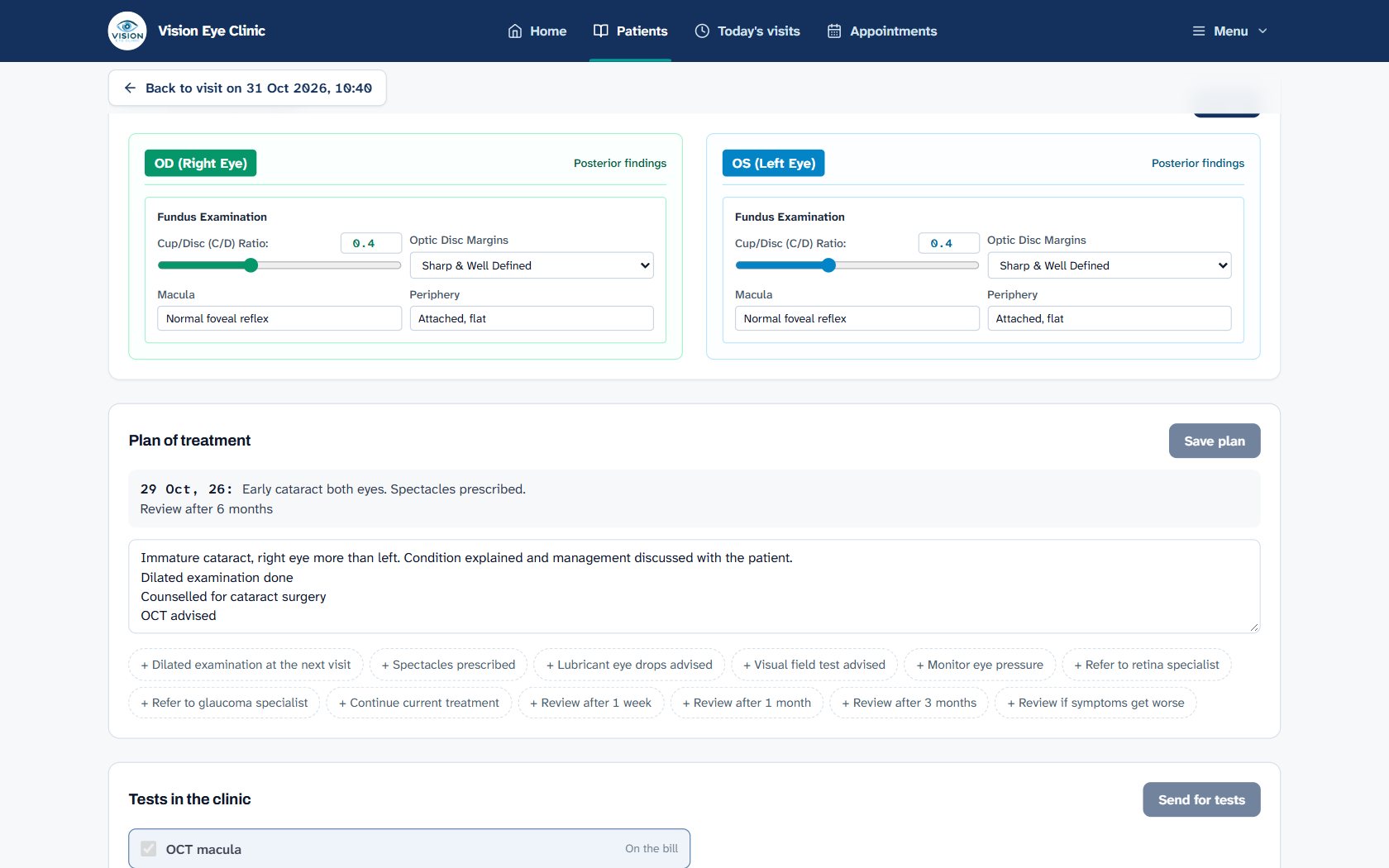Open the right eye Optic Disc Margins dropdown
Screen dimensions: 1389x868
point(532,265)
